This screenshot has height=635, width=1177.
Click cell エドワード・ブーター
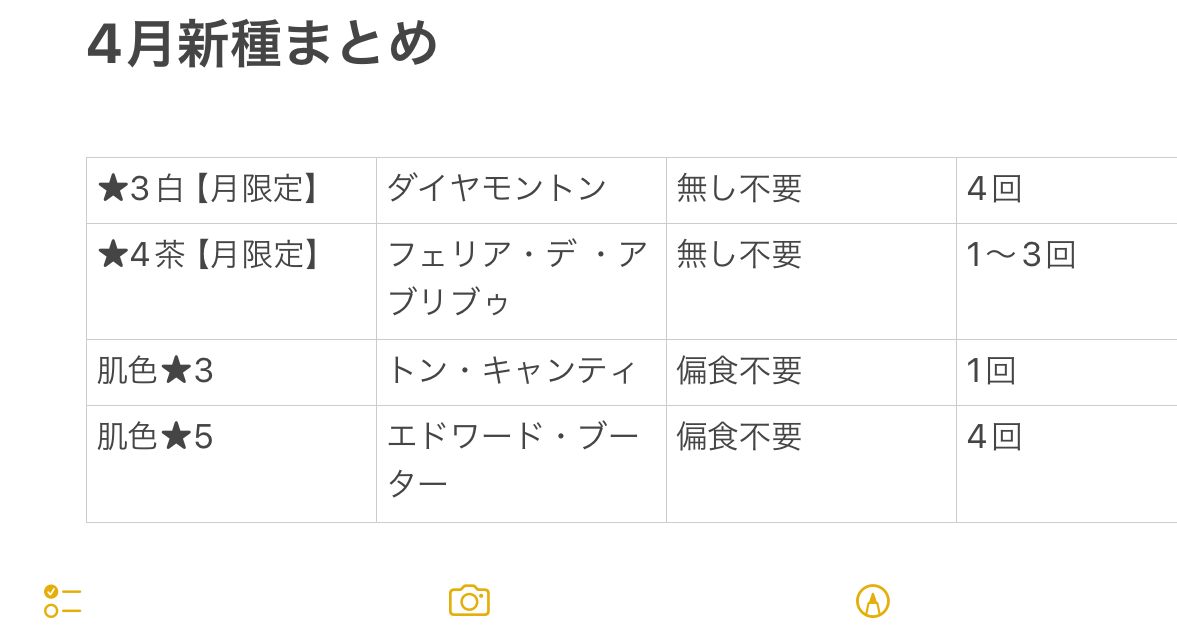[x=521, y=464]
